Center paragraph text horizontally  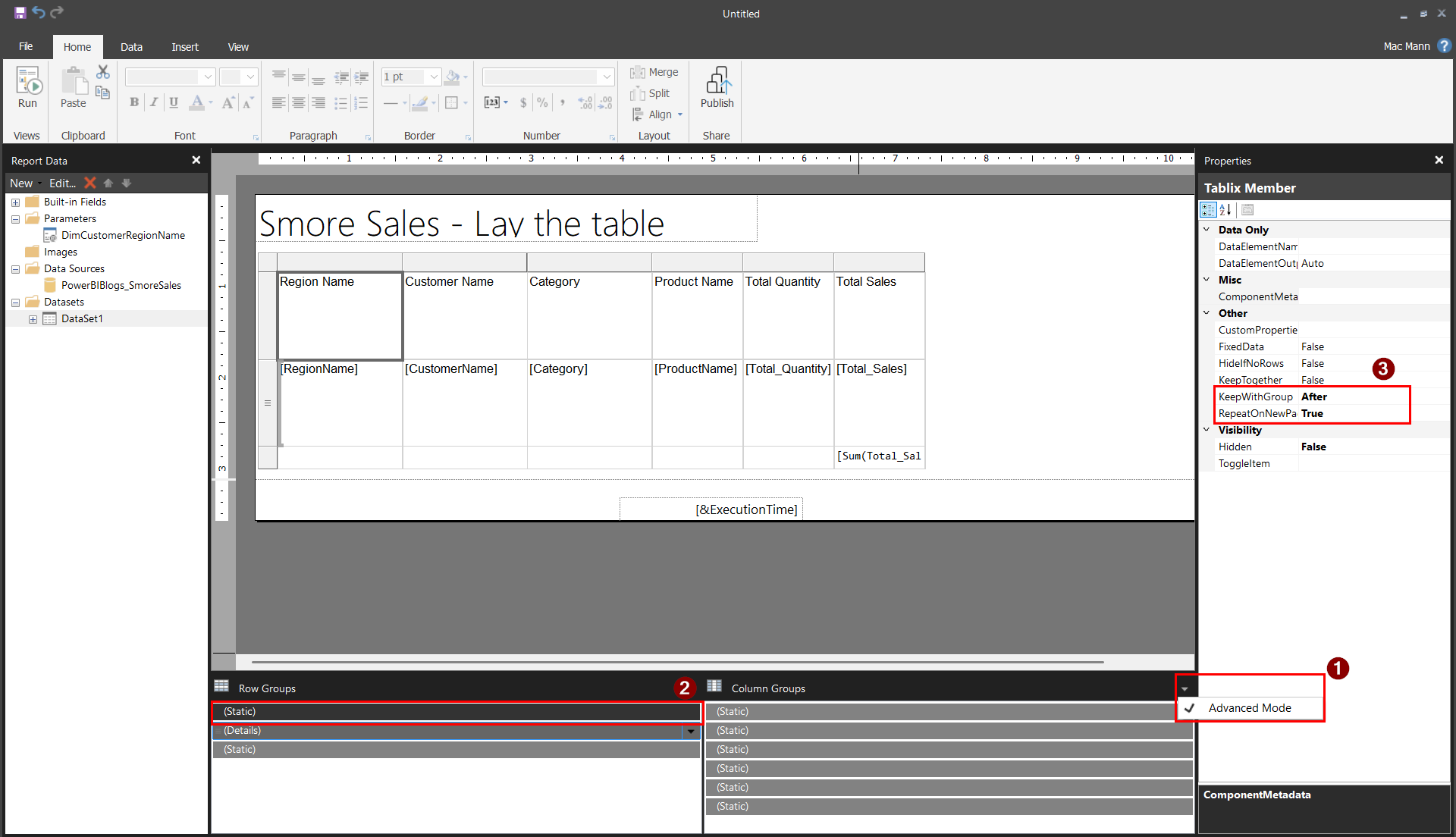tap(299, 102)
